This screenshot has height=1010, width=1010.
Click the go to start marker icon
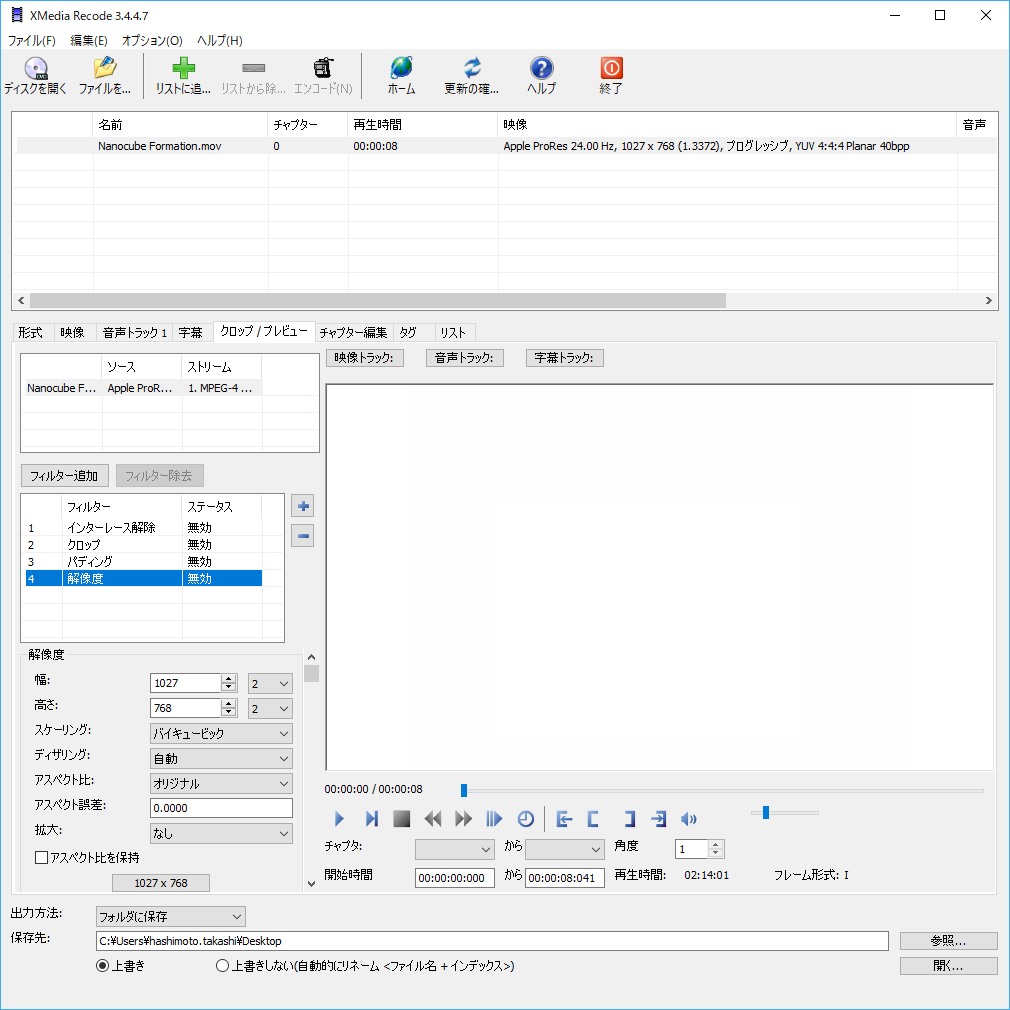564,819
